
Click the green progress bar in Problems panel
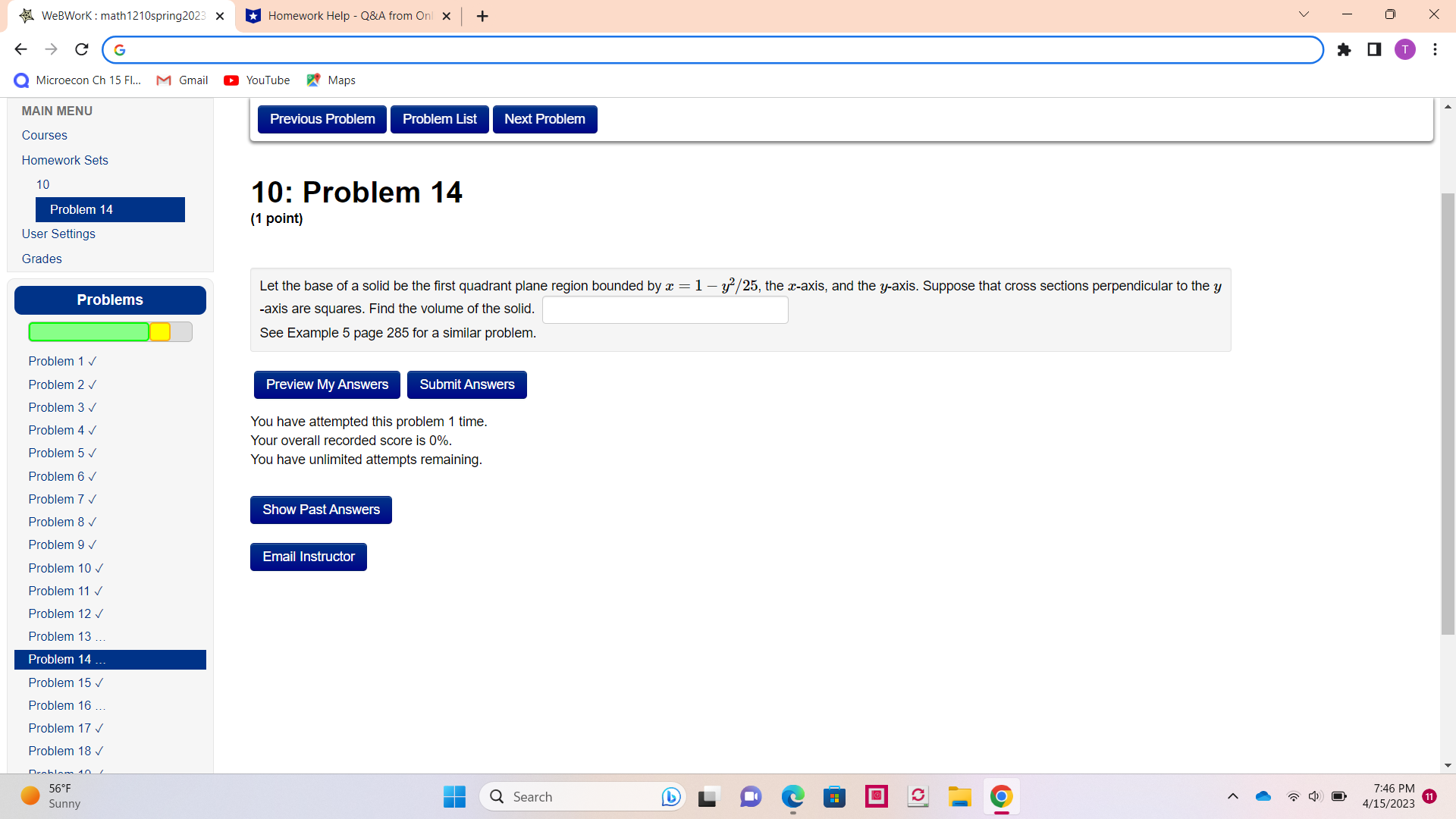pyautogui.click(x=88, y=331)
